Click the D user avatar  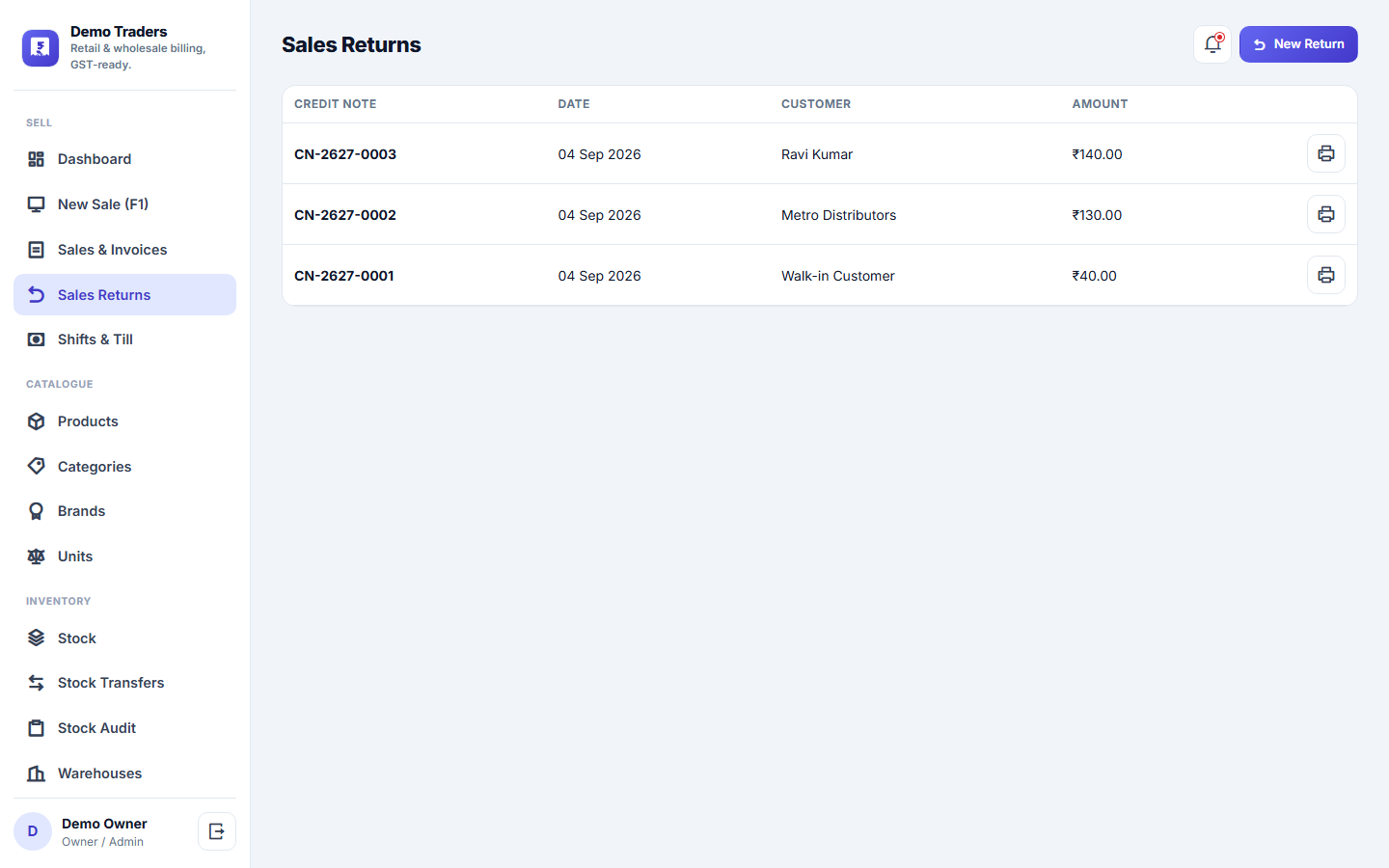(x=33, y=831)
